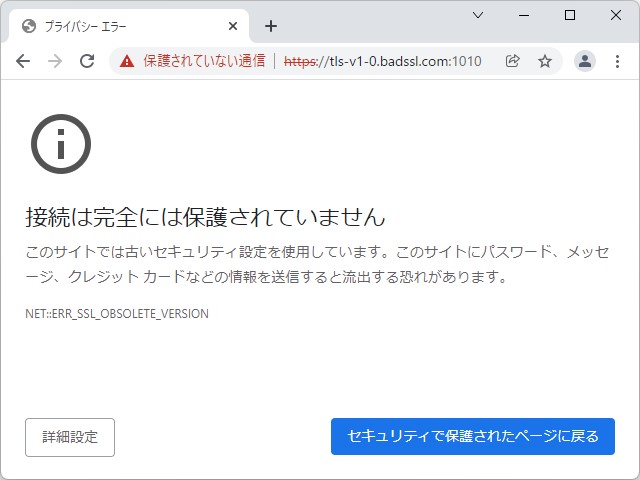Minimize the browser window
This screenshot has height=480, width=640.
pyautogui.click(x=524, y=16)
